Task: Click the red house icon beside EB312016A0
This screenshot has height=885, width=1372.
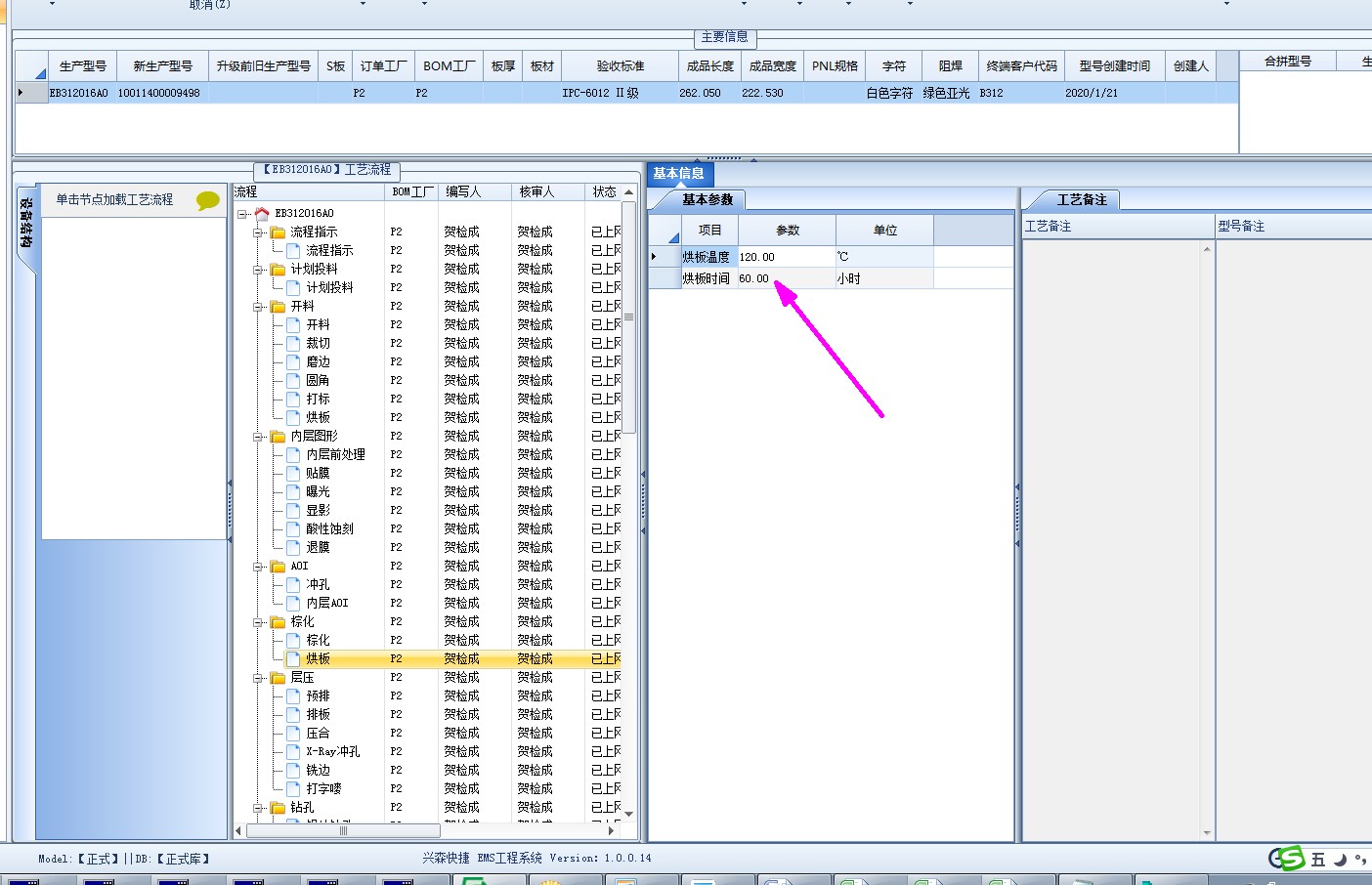Action: tap(261, 213)
